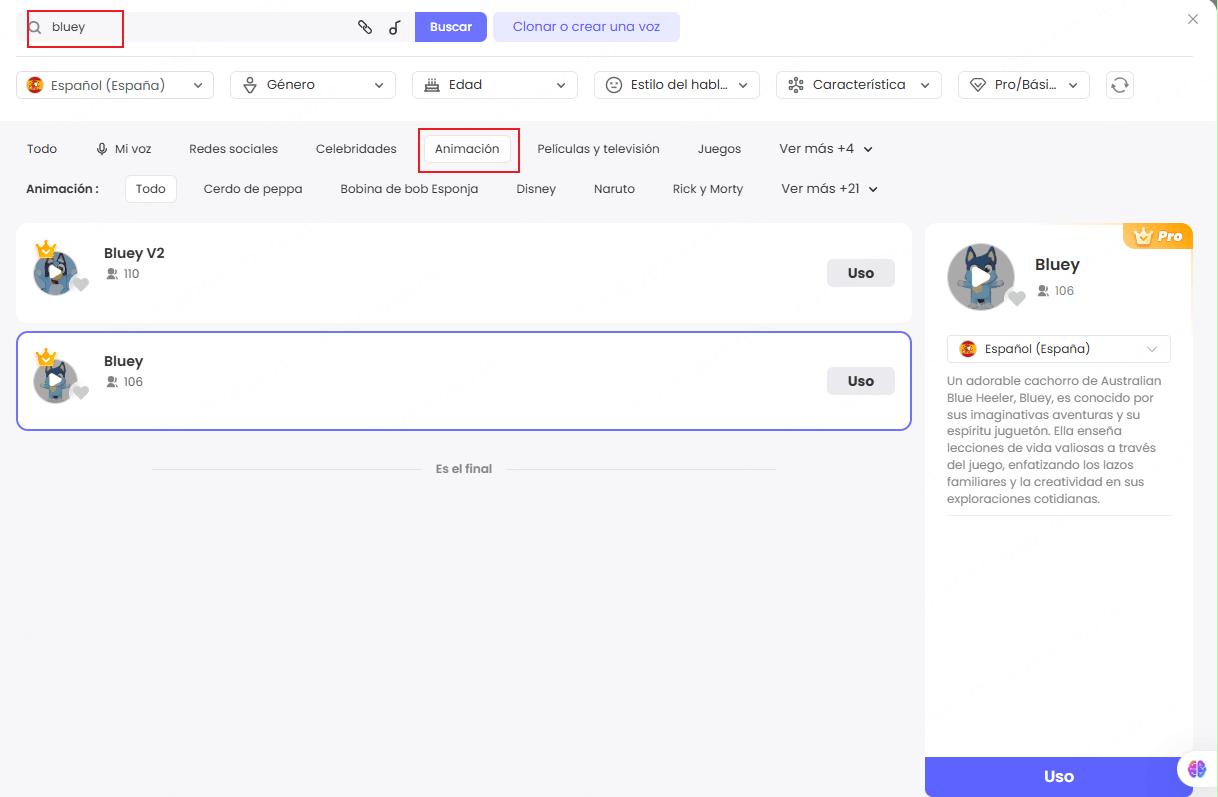Toggle favorite heart in Bluey detail panel
Screen dimensions: 1218x797
click(x=1016, y=298)
